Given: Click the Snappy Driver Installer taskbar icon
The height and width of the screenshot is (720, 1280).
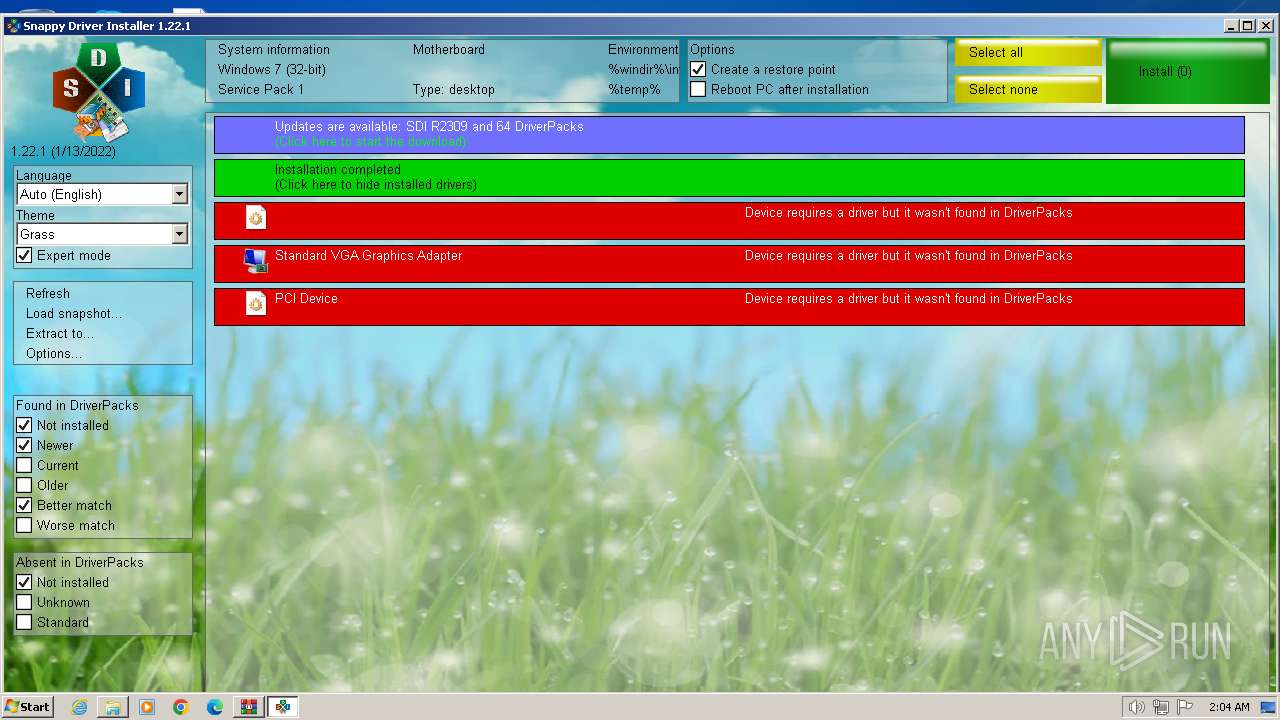Looking at the screenshot, I should click(x=283, y=707).
